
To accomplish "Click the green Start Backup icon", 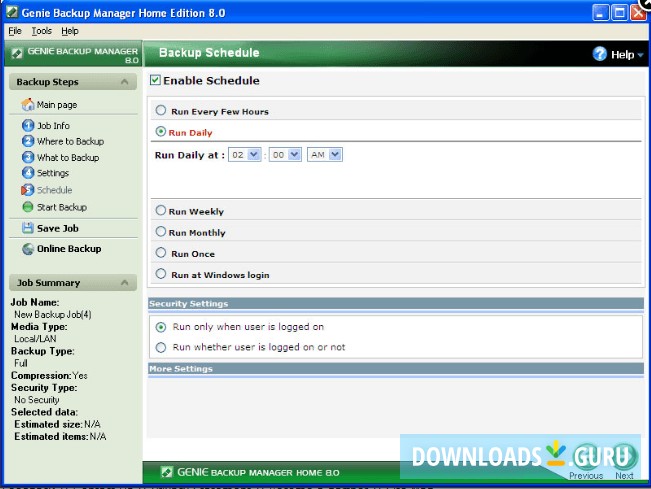I will (27, 207).
